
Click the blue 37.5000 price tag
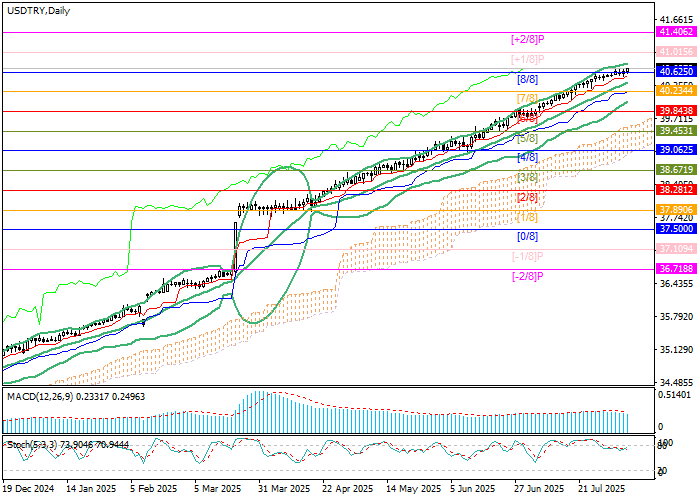676,229
